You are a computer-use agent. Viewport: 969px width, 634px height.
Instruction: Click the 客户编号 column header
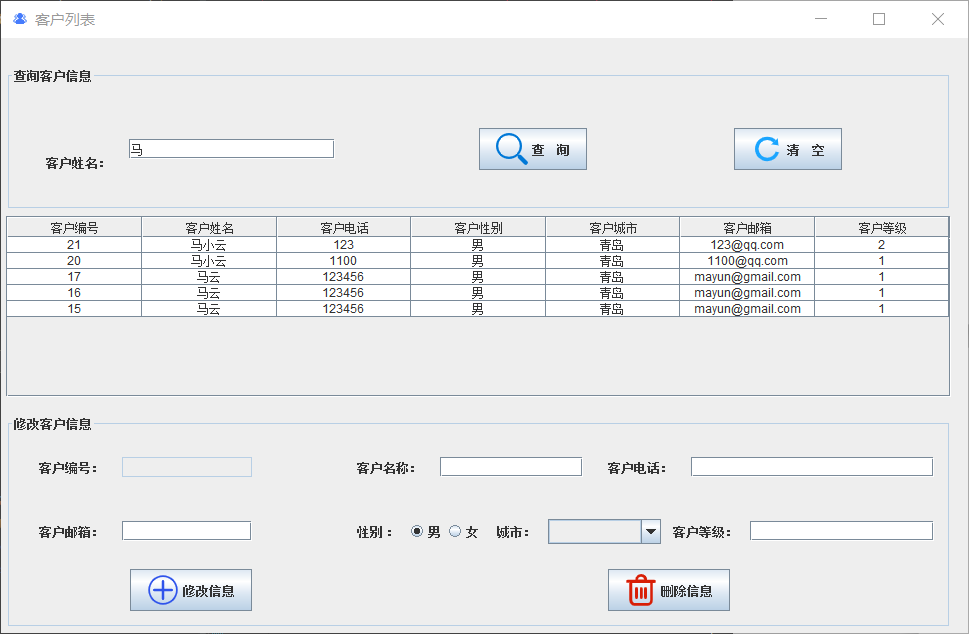(x=74, y=227)
